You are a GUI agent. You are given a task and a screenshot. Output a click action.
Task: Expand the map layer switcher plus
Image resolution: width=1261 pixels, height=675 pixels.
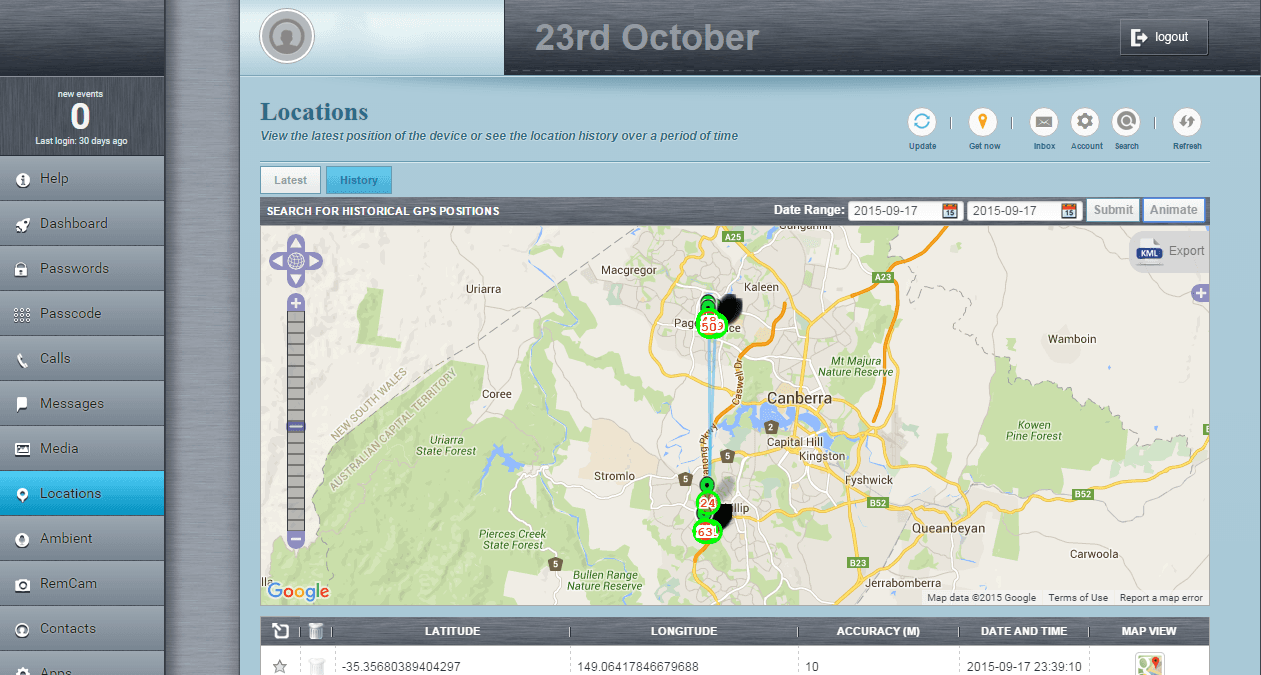click(1201, 293)
